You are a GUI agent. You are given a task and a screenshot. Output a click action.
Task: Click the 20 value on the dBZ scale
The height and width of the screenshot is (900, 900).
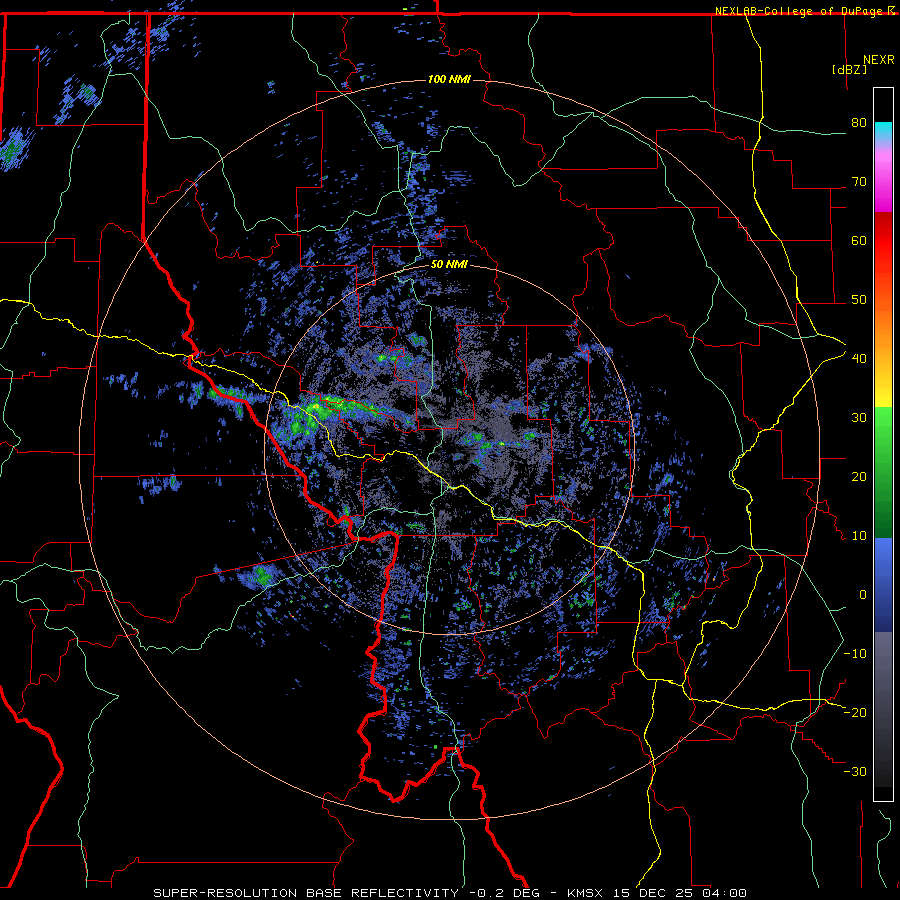point(859,477)
